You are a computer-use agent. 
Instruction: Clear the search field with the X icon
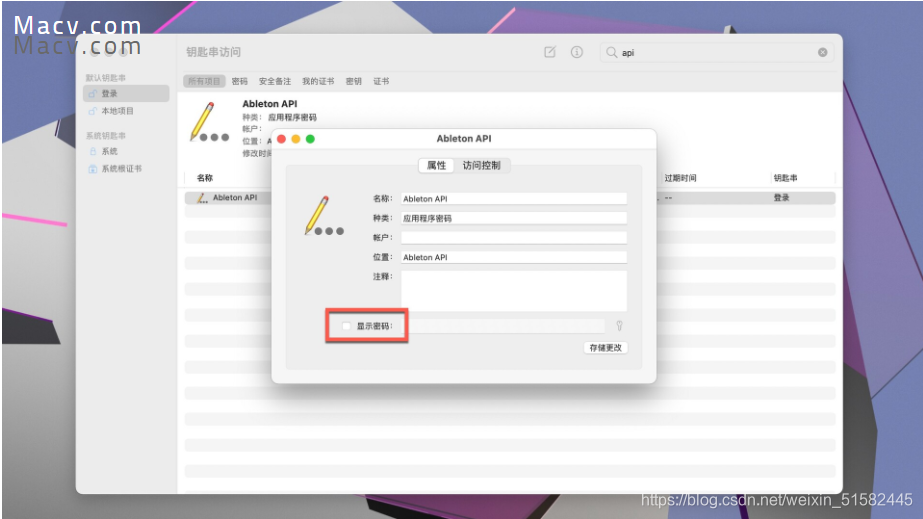[822, 52]
